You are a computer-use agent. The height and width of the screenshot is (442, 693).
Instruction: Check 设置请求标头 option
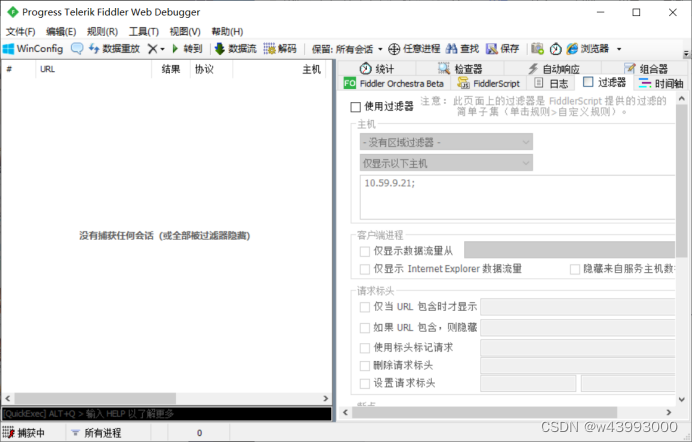[x=365, y=384]
